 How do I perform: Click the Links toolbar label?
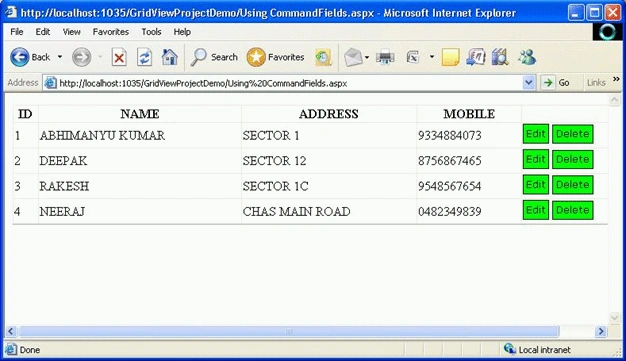(x=596, y=83)
